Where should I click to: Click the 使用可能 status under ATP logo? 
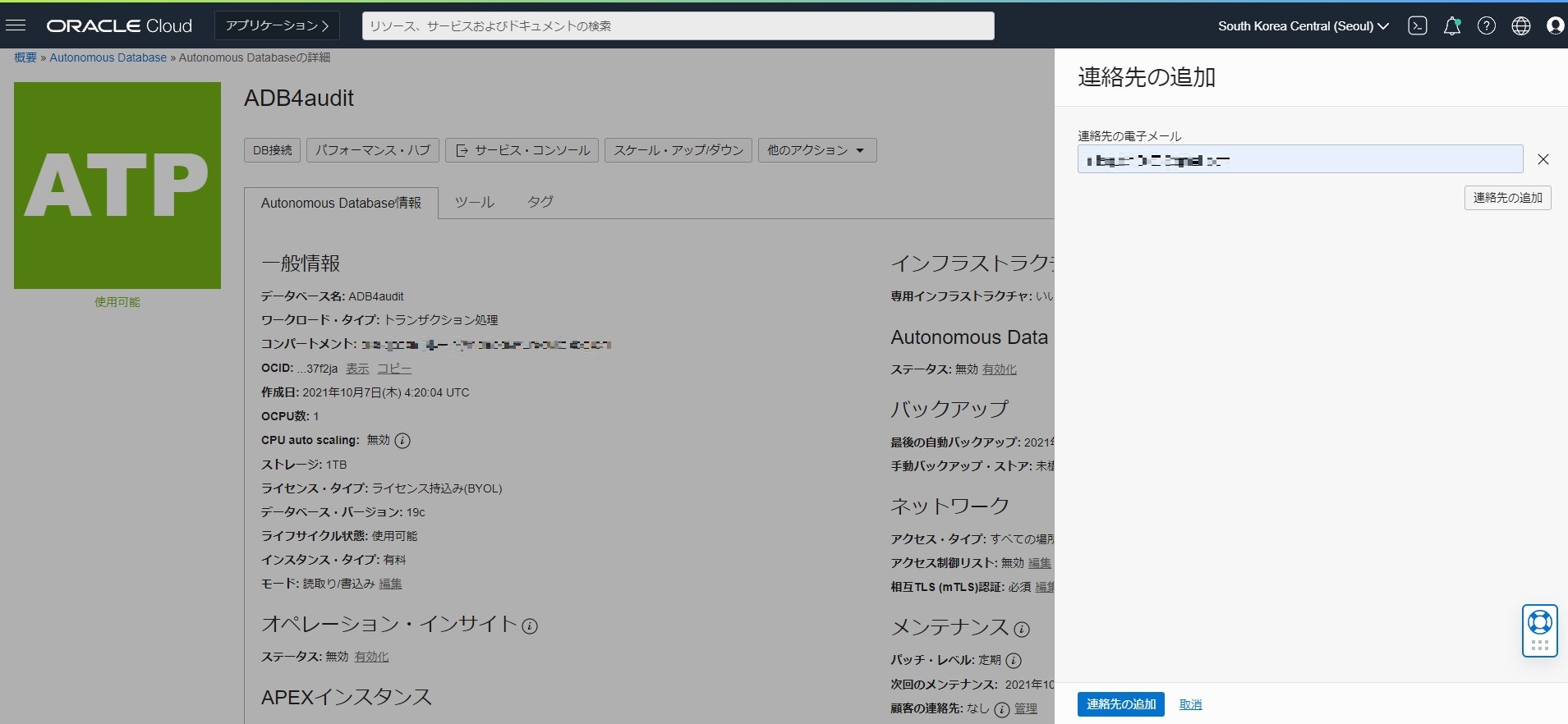tap(117, 302)
